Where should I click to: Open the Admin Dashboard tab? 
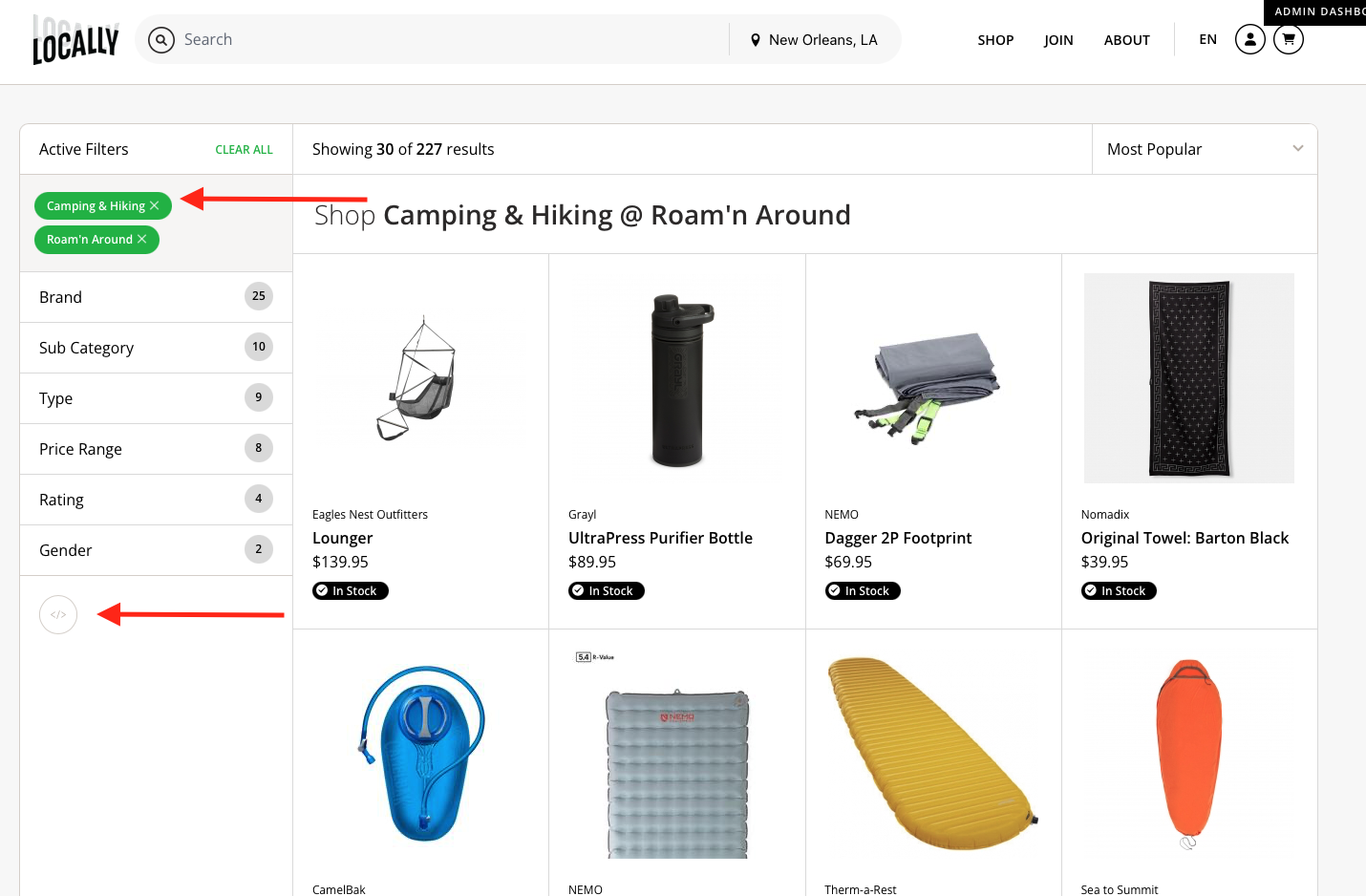coord(1314,11)
